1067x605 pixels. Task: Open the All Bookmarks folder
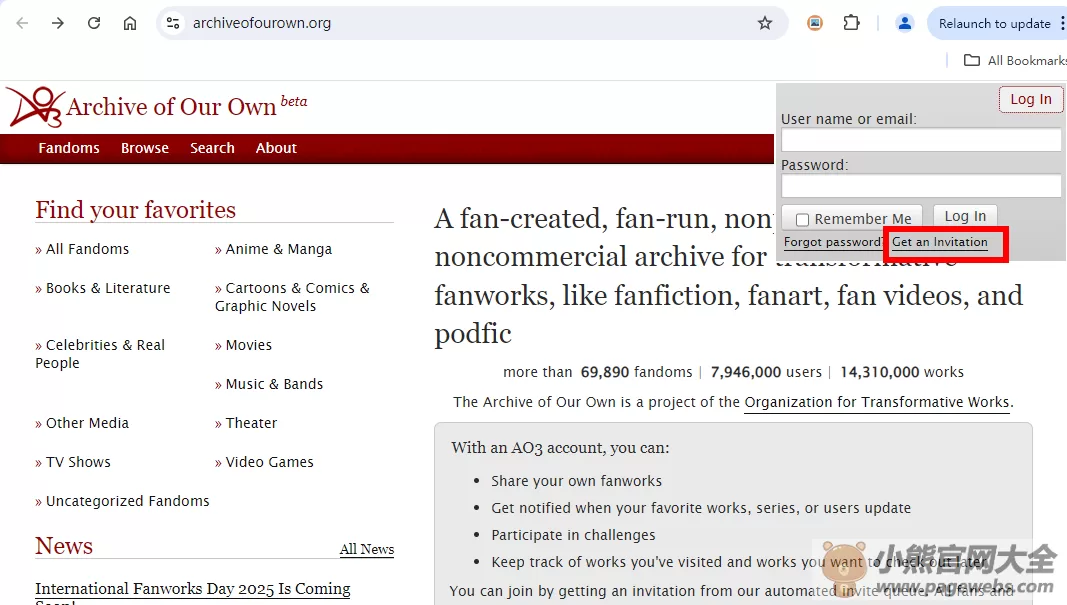coord(1015,61)
